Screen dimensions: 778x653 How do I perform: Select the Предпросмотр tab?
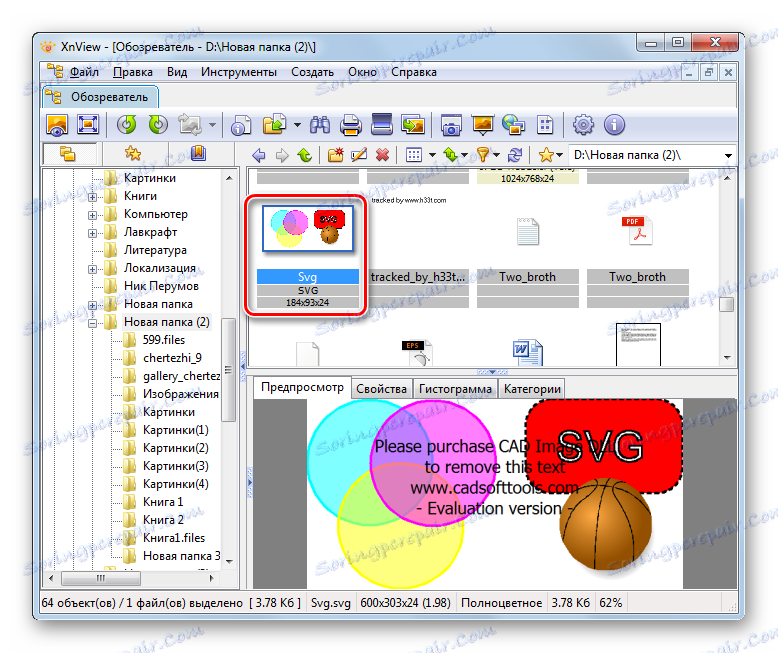(x=302, y=388)
